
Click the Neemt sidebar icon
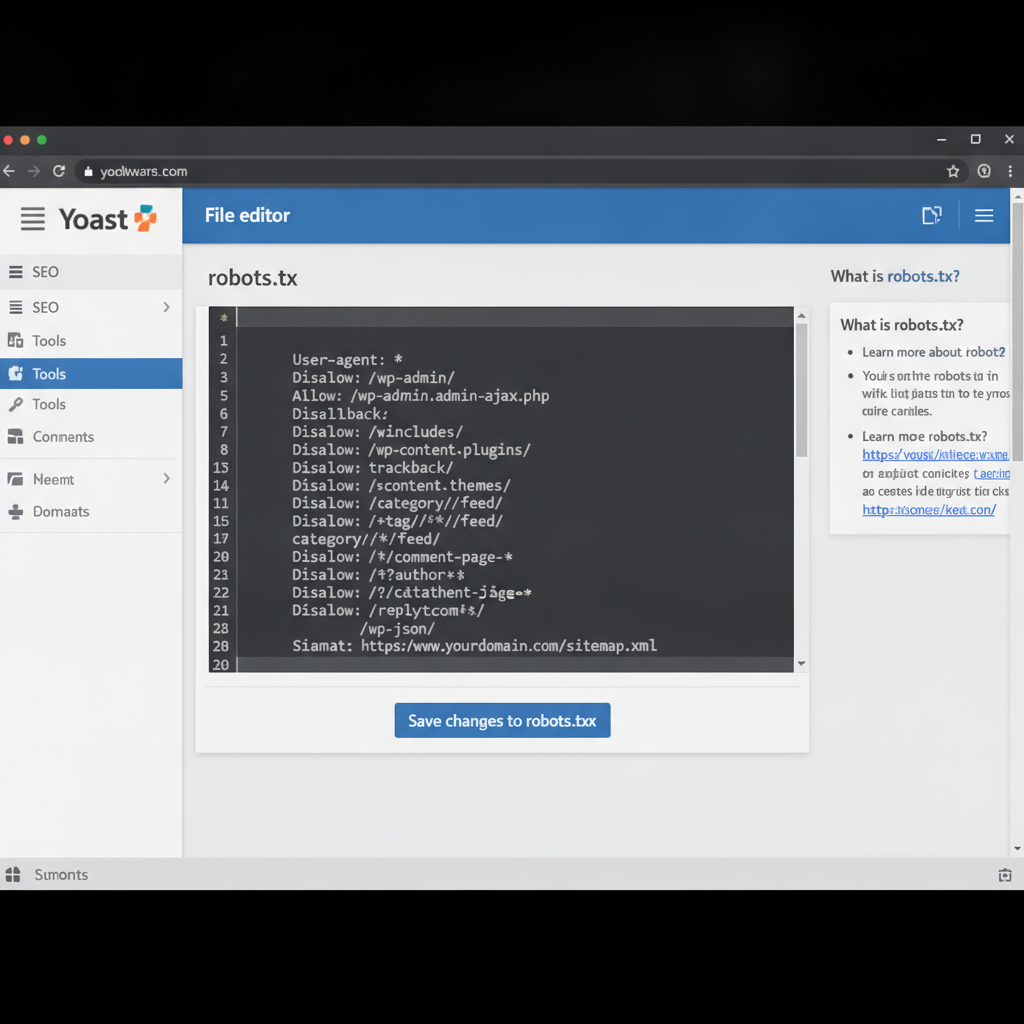click(x=16, y=479)
